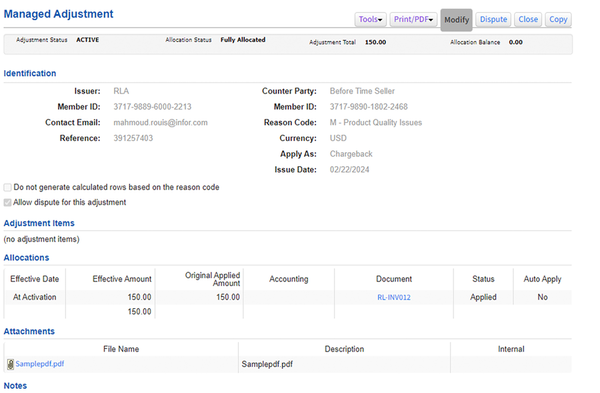Click the File Name column header
Image resolution: width=600 pixels, height=393 pixels.
click(x=121, y=349)
